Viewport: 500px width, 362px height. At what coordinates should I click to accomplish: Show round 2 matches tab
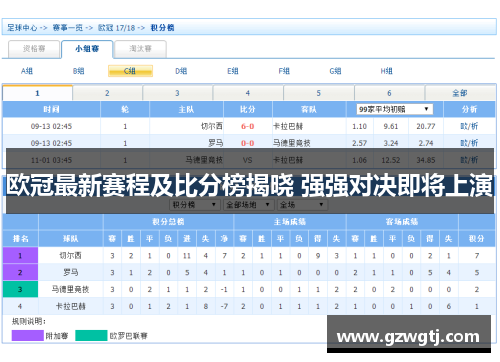click(107, 93)
